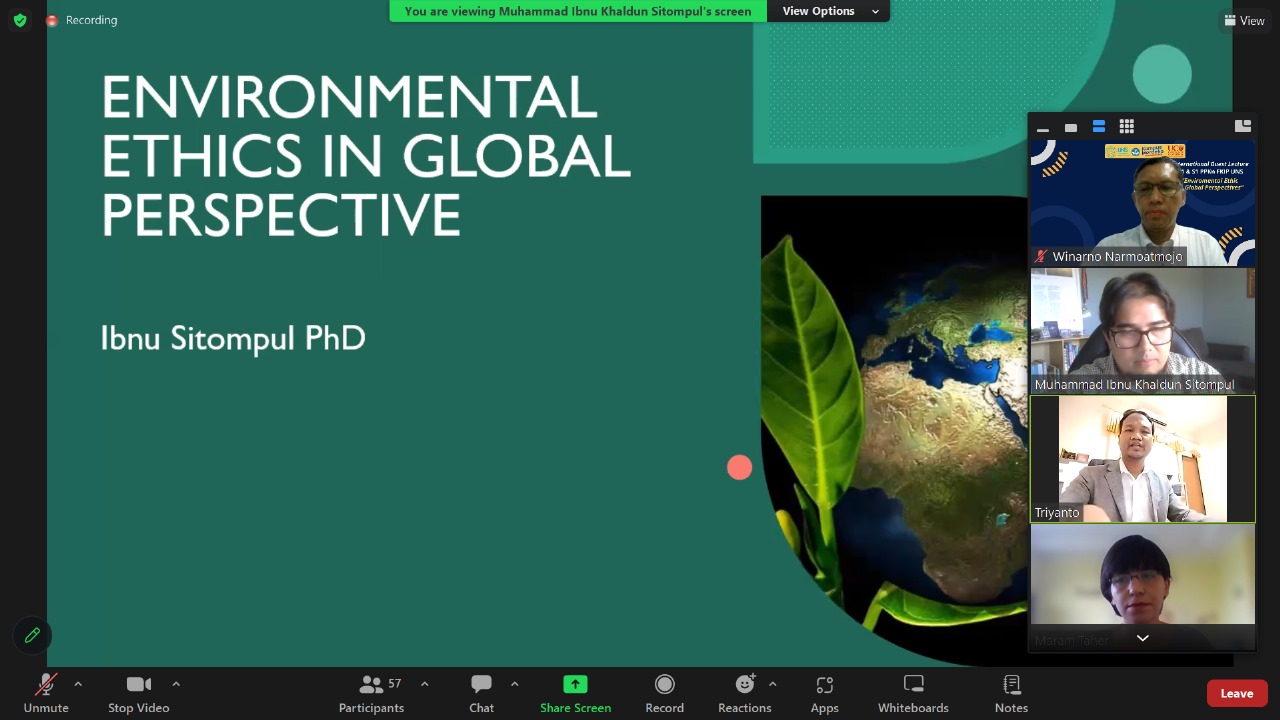Click the green pencil annotate icon

point(32,635)
